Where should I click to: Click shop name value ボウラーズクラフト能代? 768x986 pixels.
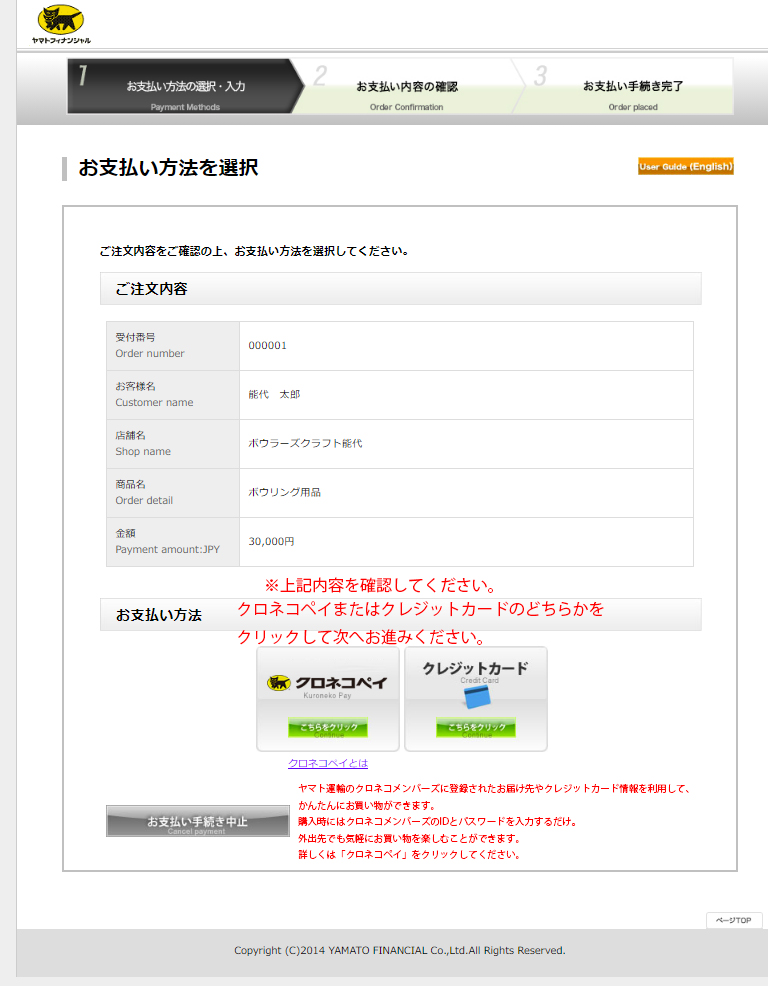[305, 443]
